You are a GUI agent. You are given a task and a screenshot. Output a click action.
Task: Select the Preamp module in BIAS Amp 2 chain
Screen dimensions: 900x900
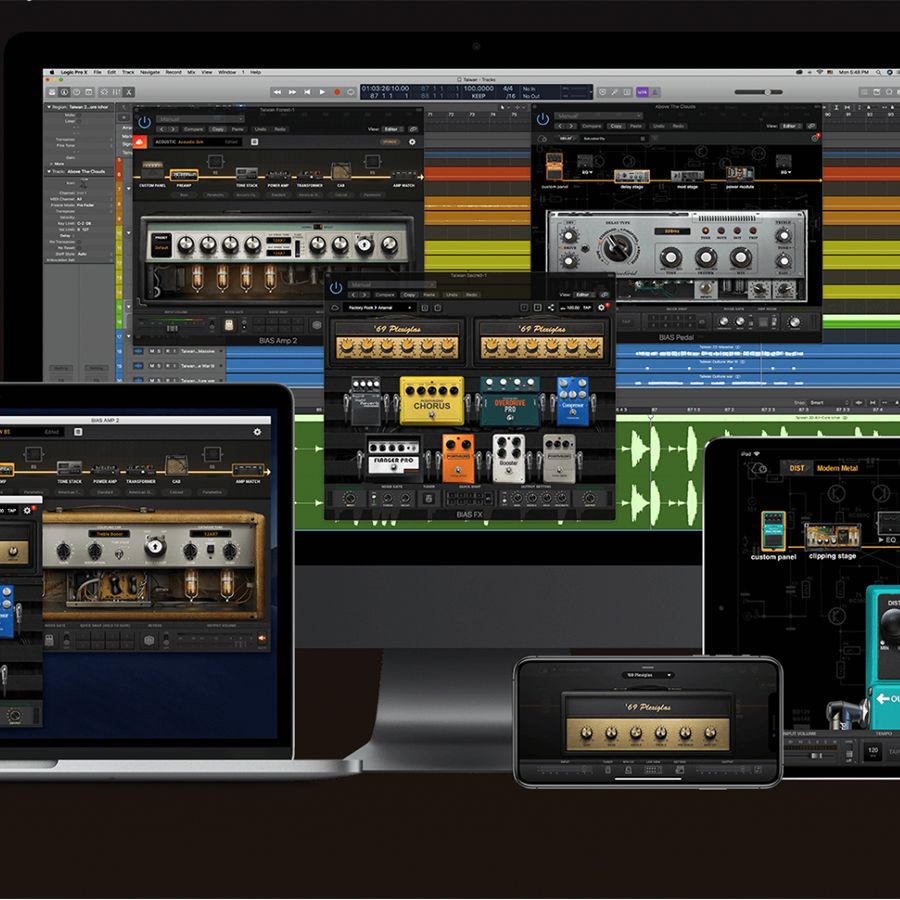[x=184, y=176]
